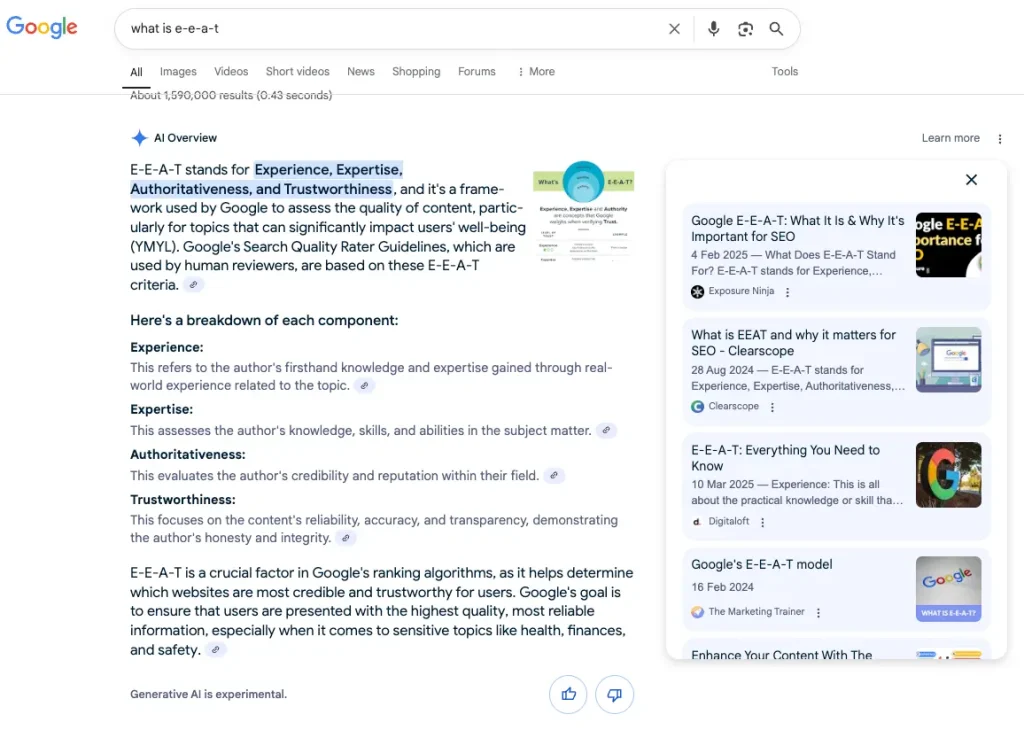Click the 'About 1,590,000 results' count
1024x730 pixels.
pos(231,95)
